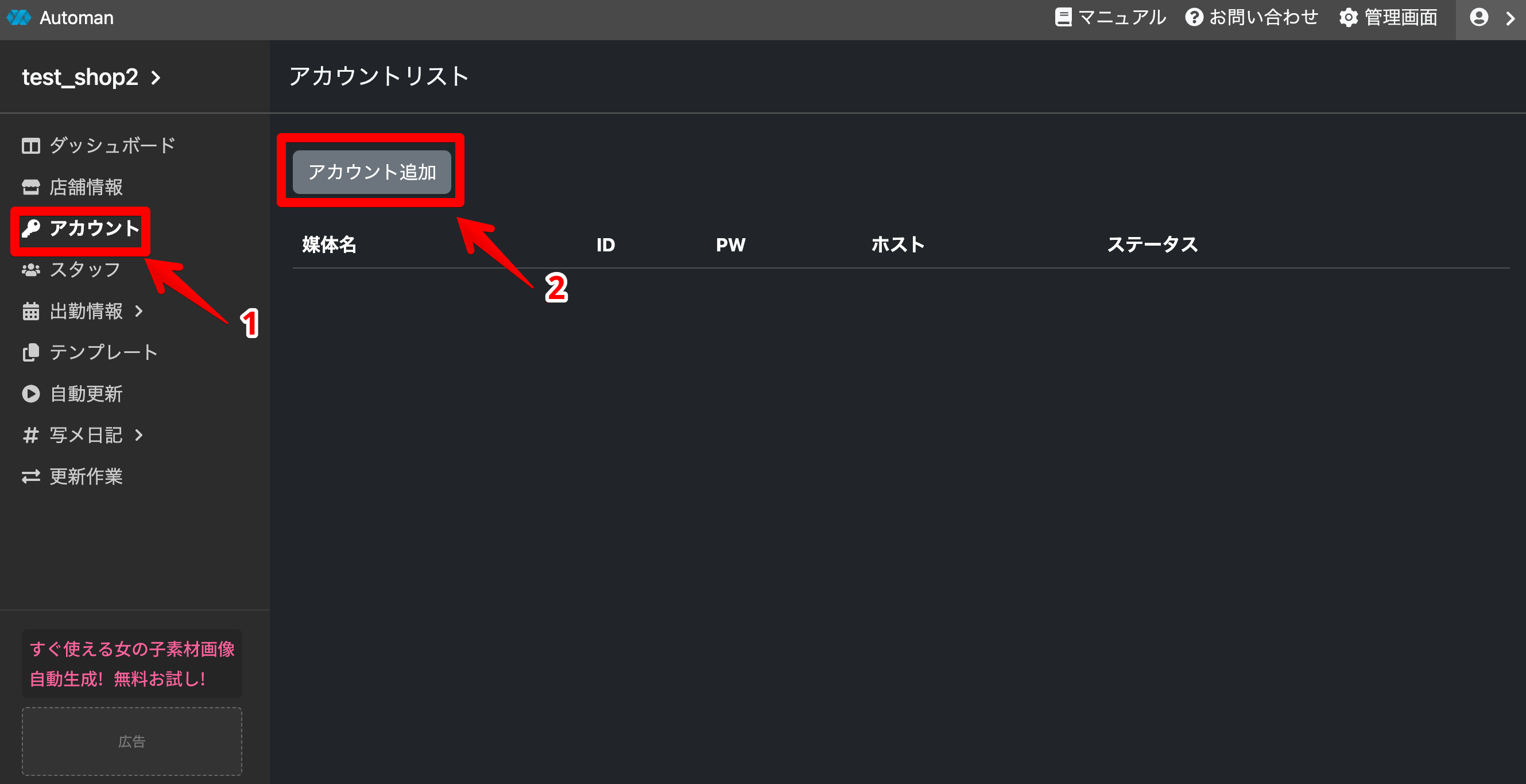This screenshot has width=1526, height=784.
Task: Open the お問い合わせ link
Action: [x=1252, y=17]
